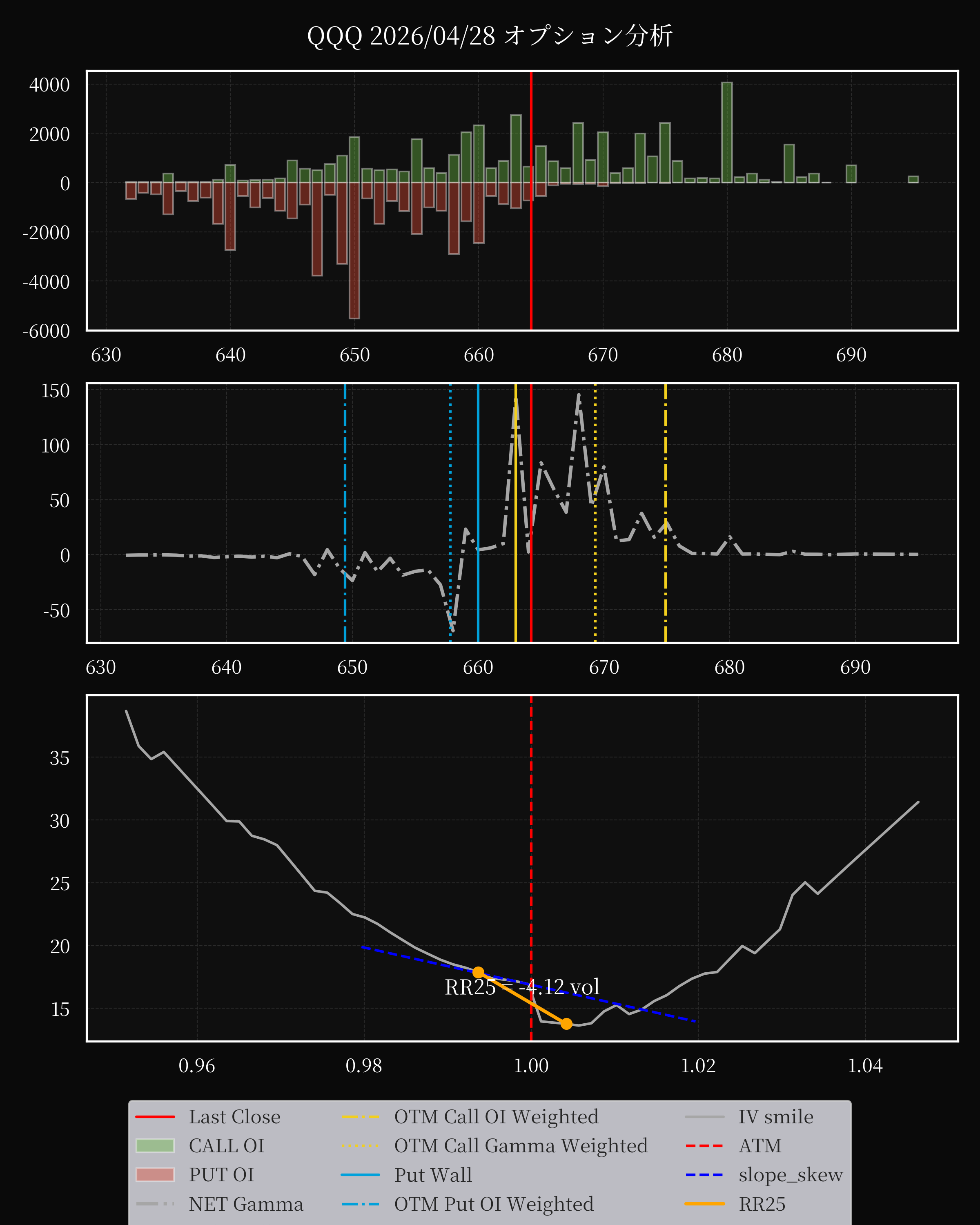Click the 0.96 x-axis label in IV chart
The width and height of the screenshot is (980, 1225).
(197, 1066)
